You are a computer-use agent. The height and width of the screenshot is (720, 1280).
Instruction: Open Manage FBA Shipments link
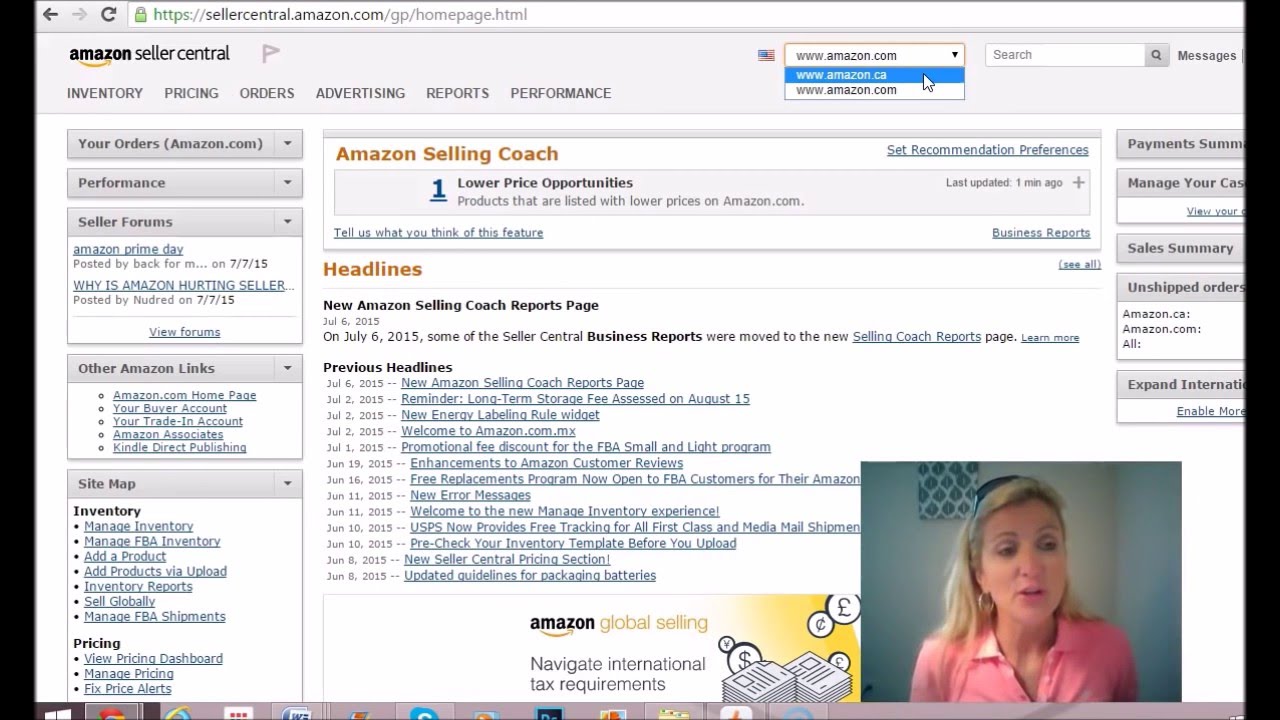155,616
